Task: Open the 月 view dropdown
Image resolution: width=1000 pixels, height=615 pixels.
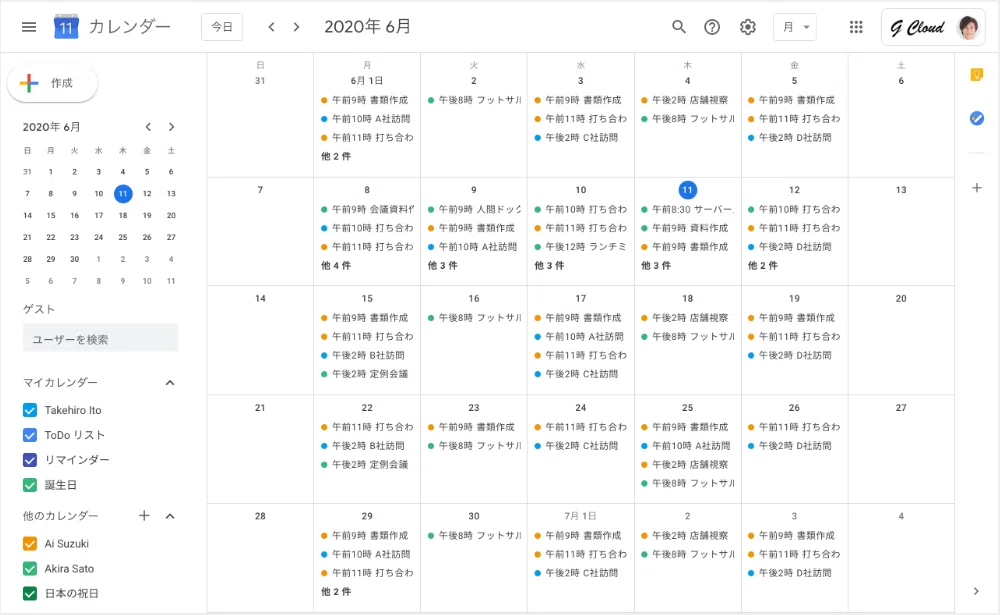Action: point(795,27)
